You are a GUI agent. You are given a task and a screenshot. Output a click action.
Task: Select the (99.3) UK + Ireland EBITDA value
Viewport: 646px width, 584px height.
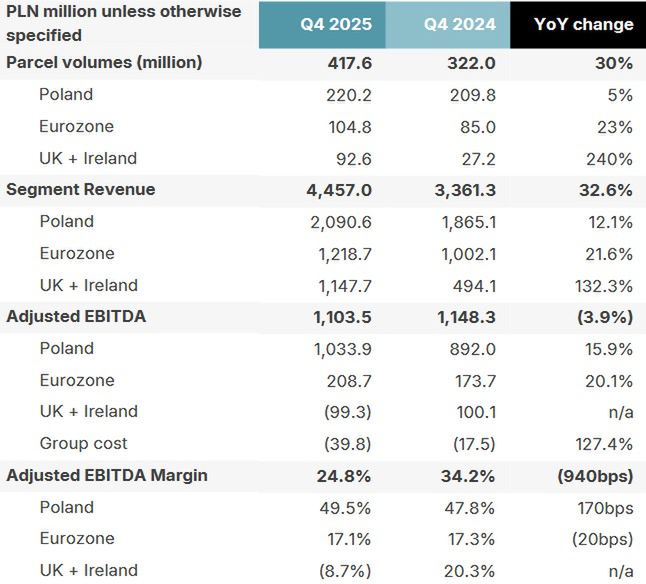click(x=349, y=412)
